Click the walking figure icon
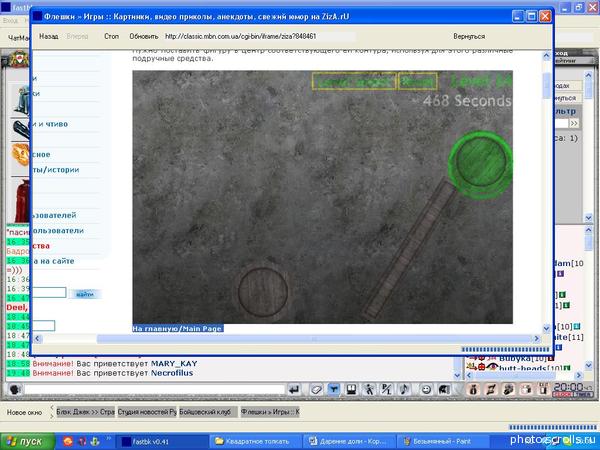 click(369, 390)
